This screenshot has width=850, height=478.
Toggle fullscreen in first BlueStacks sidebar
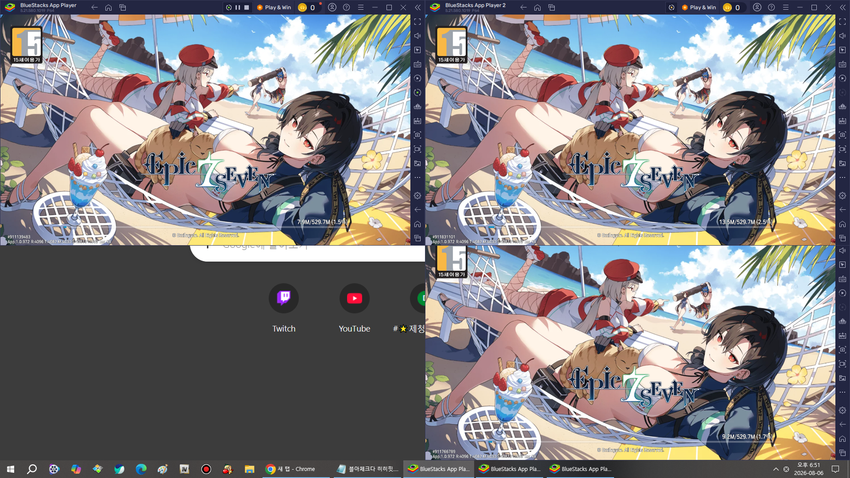417,22
